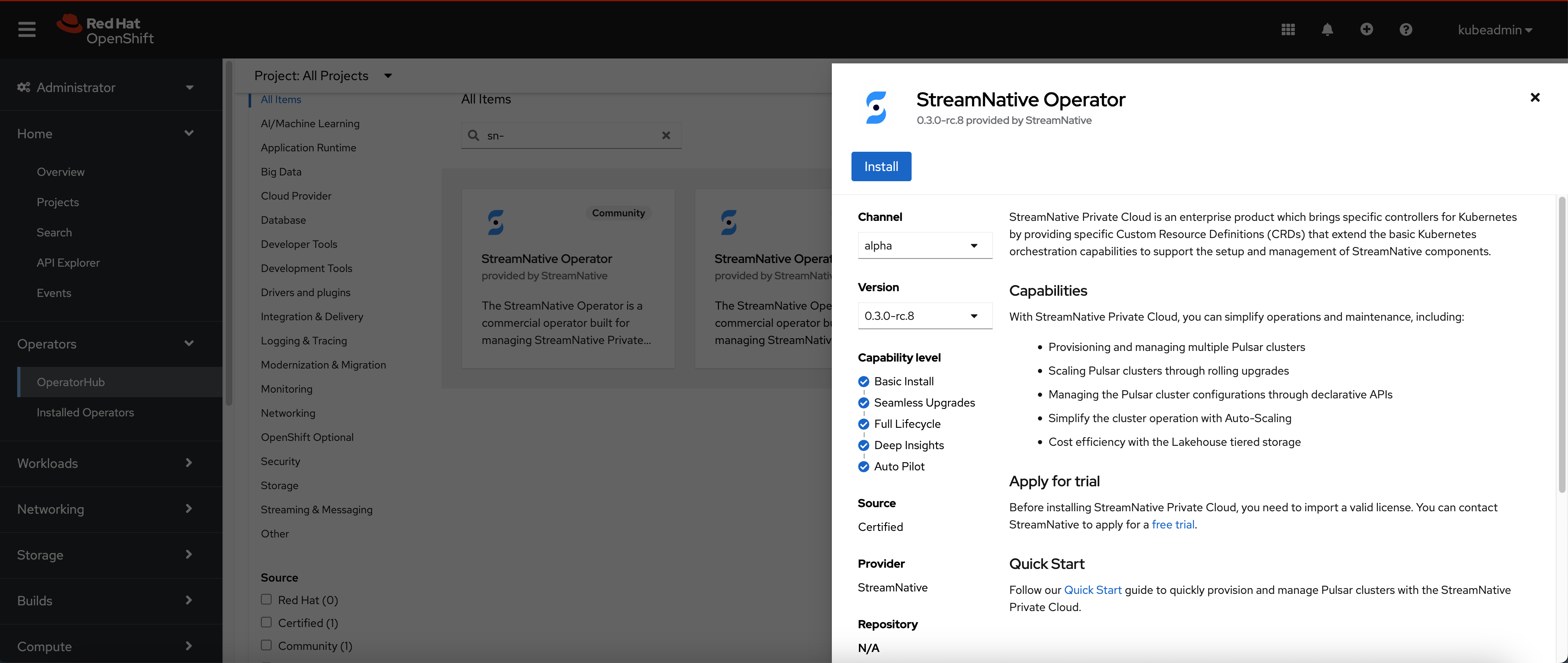Open the Channel alpha dropdown

coord(924,245)
